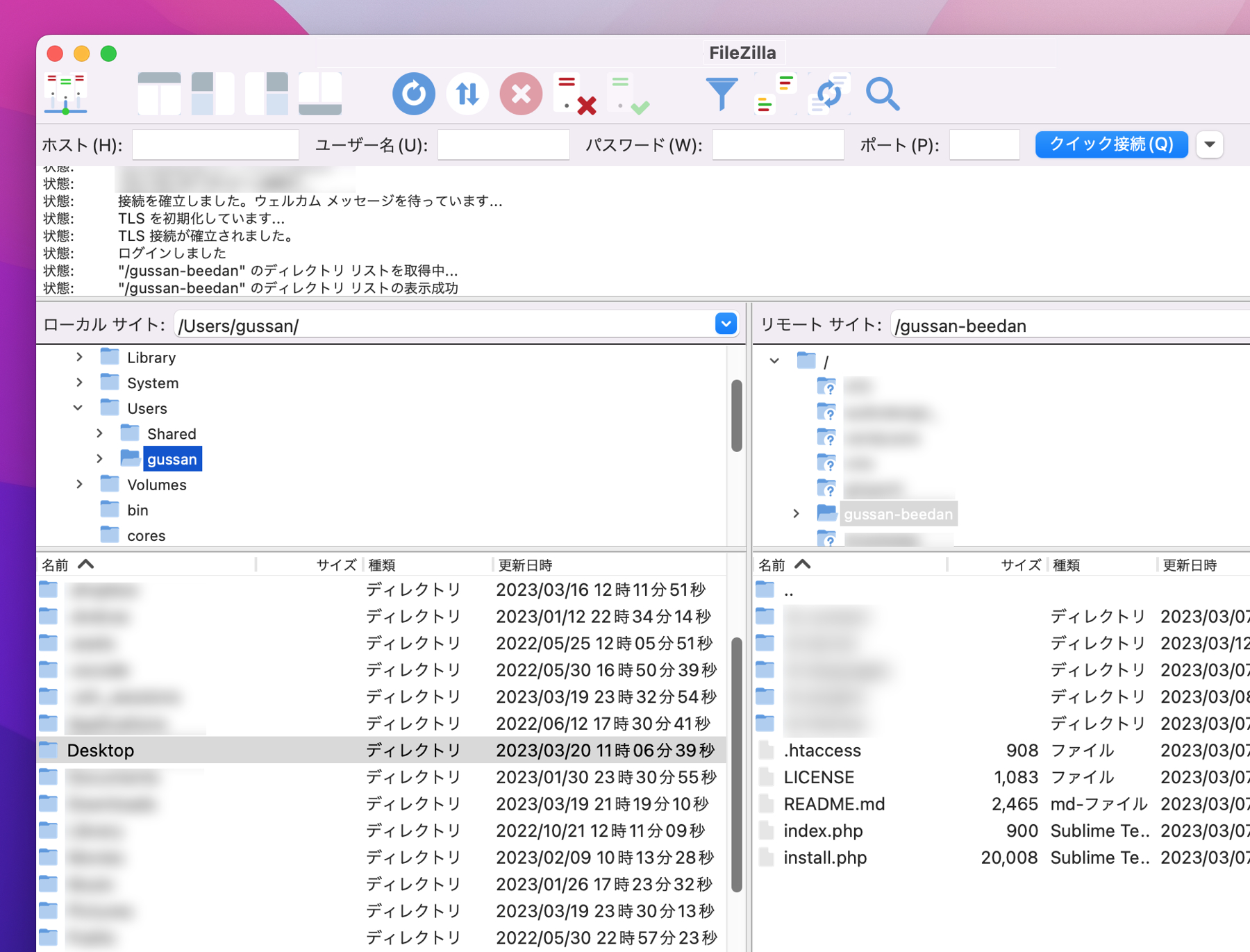Screen dimensions: 1250x952
Task: Toggle the transfer queue panel
Action: 319,94
